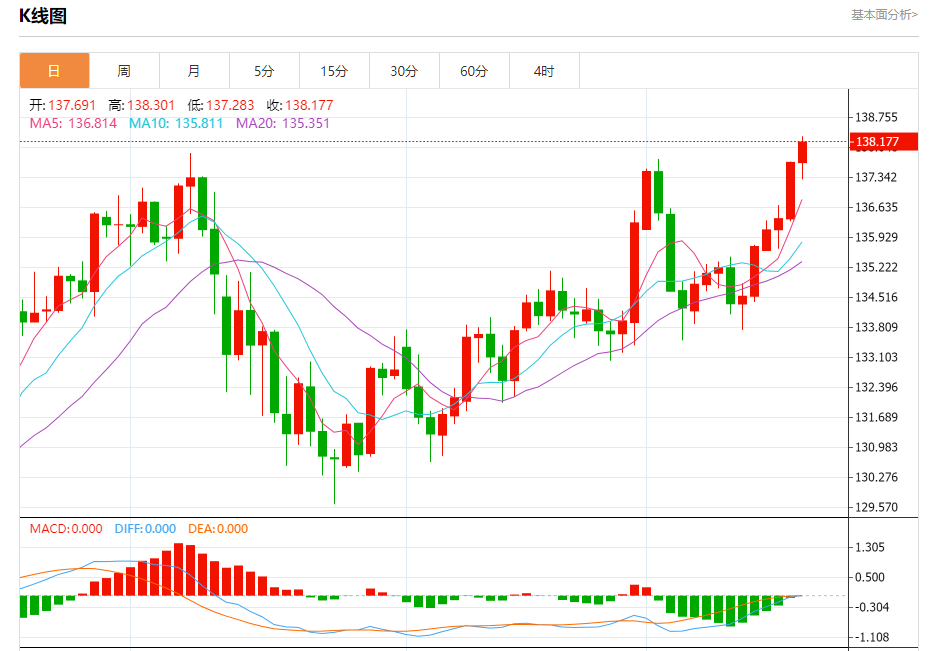The width and height of the screenshot is (936, 651).
Task: Click the 131.689 price axis label
Action: [876, 417]
